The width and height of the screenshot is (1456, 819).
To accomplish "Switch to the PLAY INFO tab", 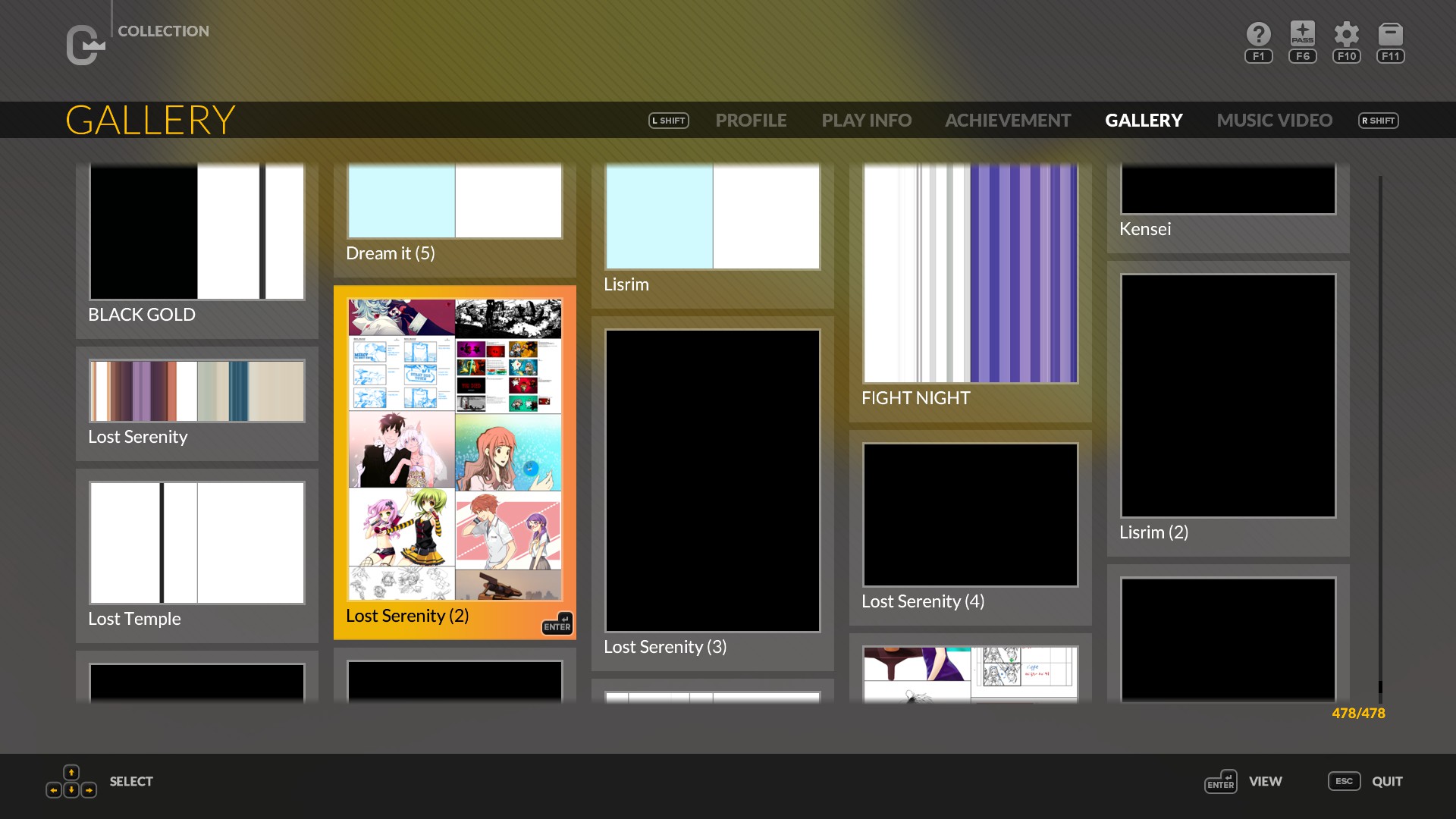I will pyautogui.click(x=867, y=121).
